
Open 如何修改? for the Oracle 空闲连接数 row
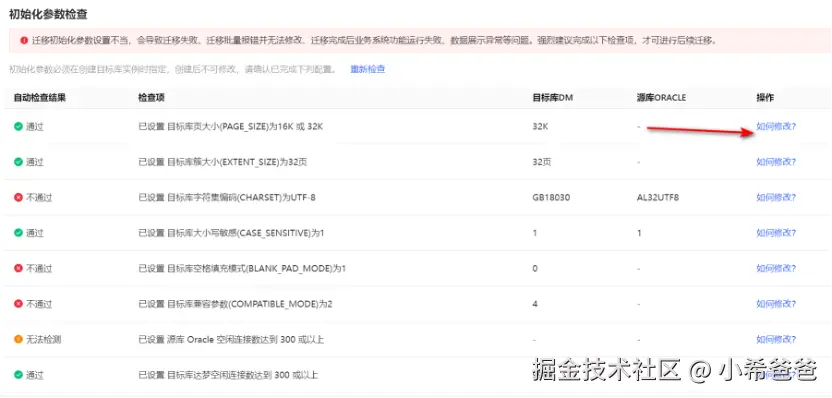click(776, 340)
